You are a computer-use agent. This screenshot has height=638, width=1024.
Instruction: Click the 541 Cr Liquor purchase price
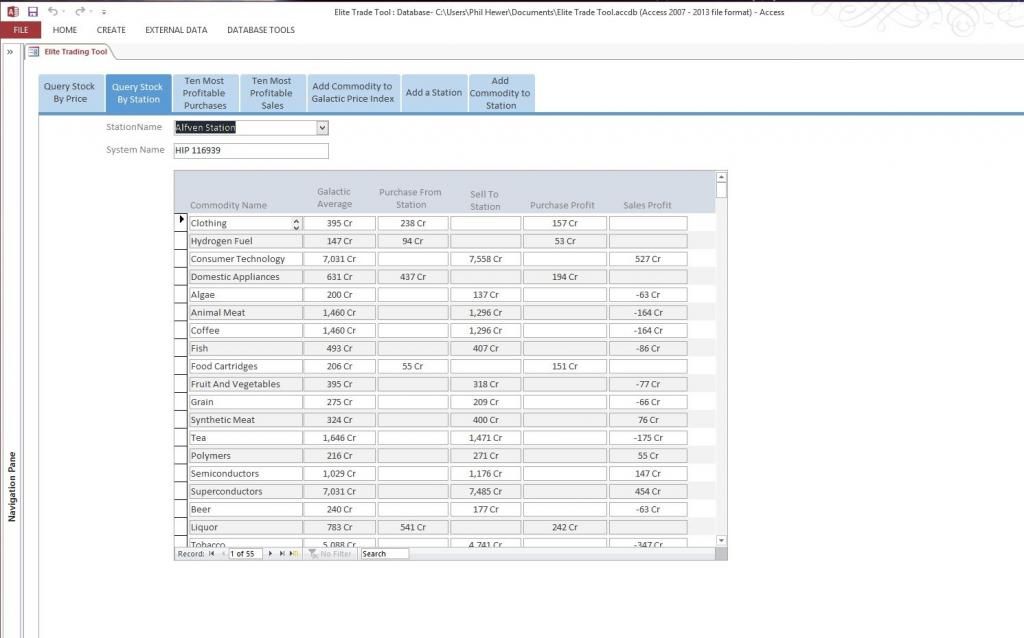pos(413,527)
